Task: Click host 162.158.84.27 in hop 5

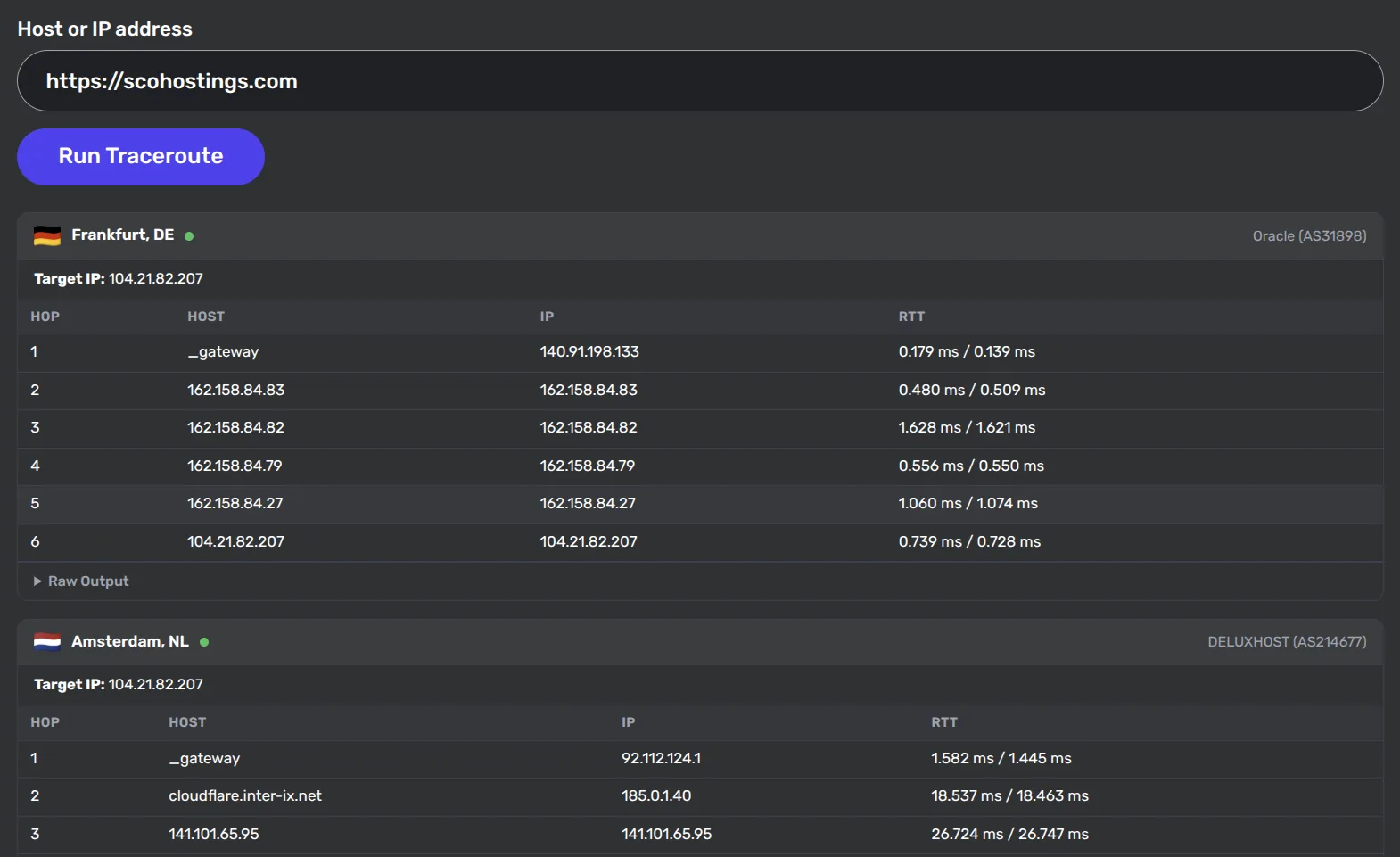Action: click(x=235, y=504)
